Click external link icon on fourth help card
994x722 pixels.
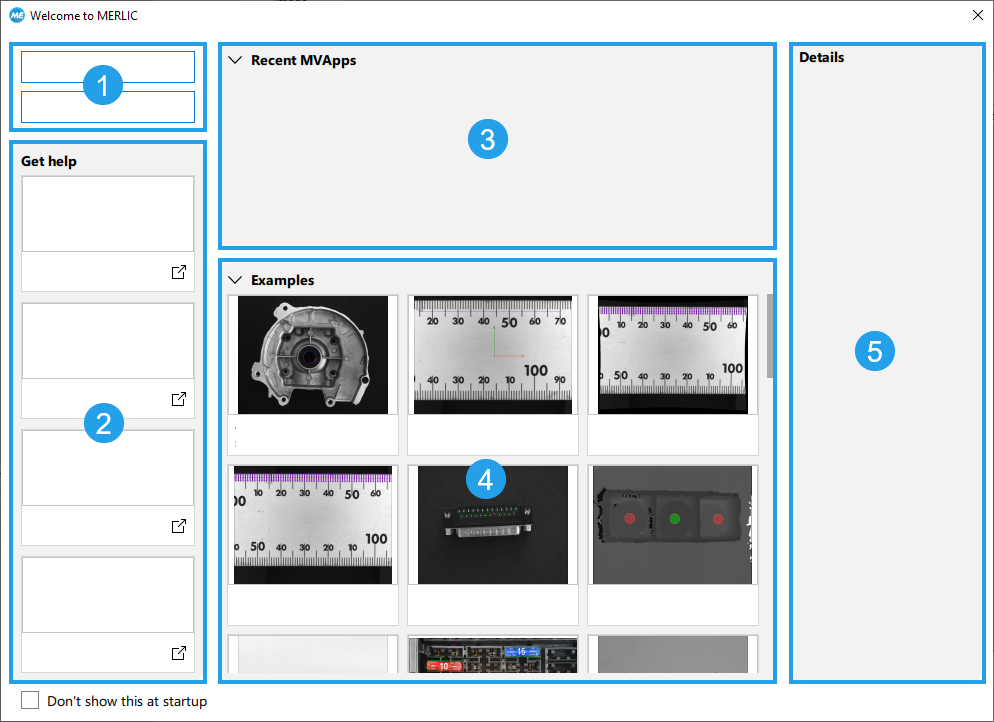coord(179,653)
